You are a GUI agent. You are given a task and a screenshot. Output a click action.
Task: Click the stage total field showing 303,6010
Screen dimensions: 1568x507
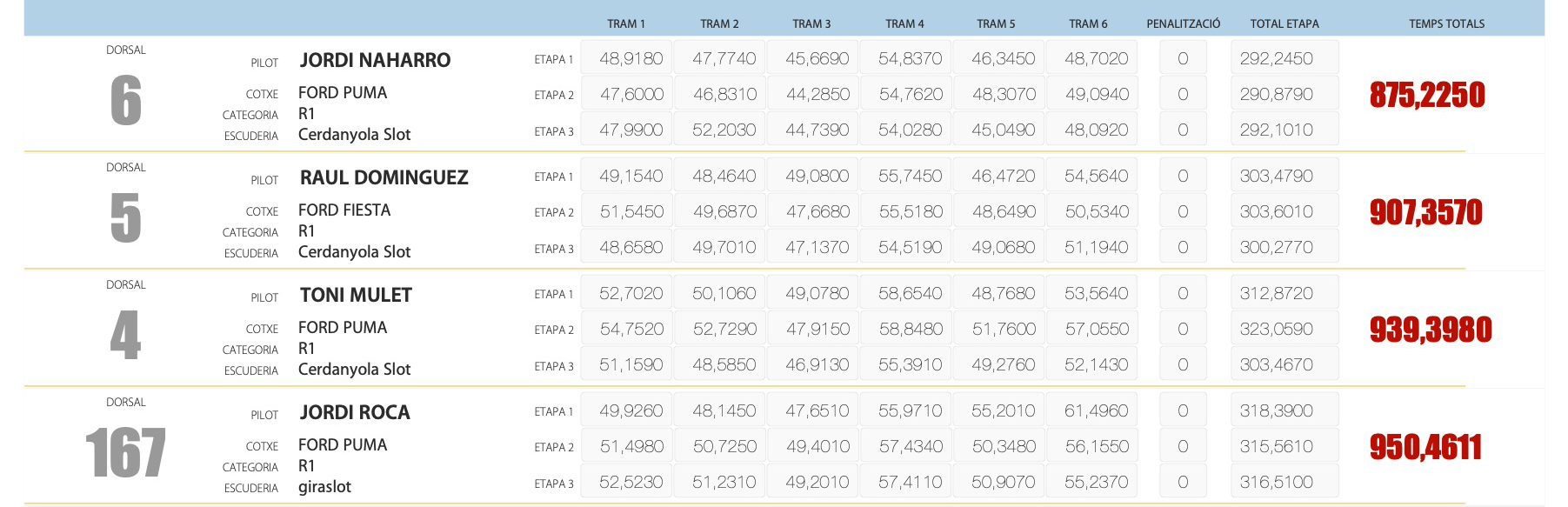[1284, 211]
